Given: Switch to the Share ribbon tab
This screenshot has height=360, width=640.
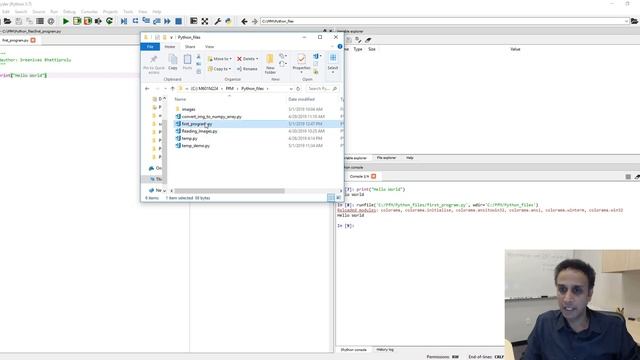Looking at the screenshot, I should [190, 47].
